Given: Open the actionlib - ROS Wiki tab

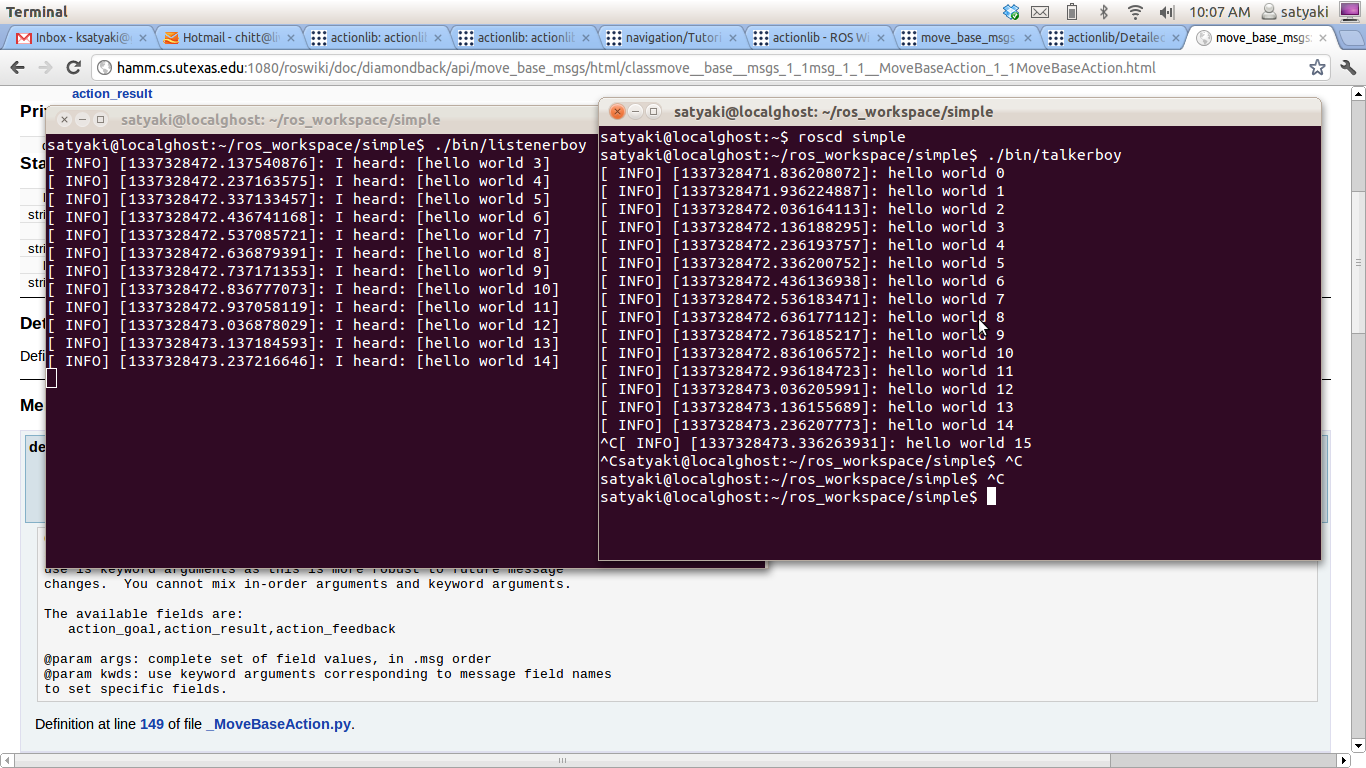Looking at the screenshot, I should pyautogui.click(x=818, y=38).
